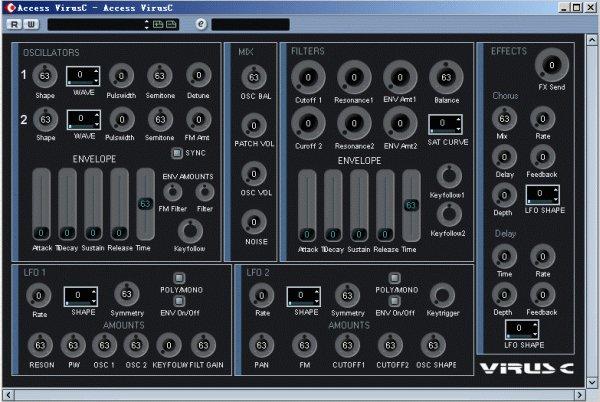The image size is (600, 402).
Task: Click LFO 1 FILT GAIN amount knob
Action: coord(203,345)
